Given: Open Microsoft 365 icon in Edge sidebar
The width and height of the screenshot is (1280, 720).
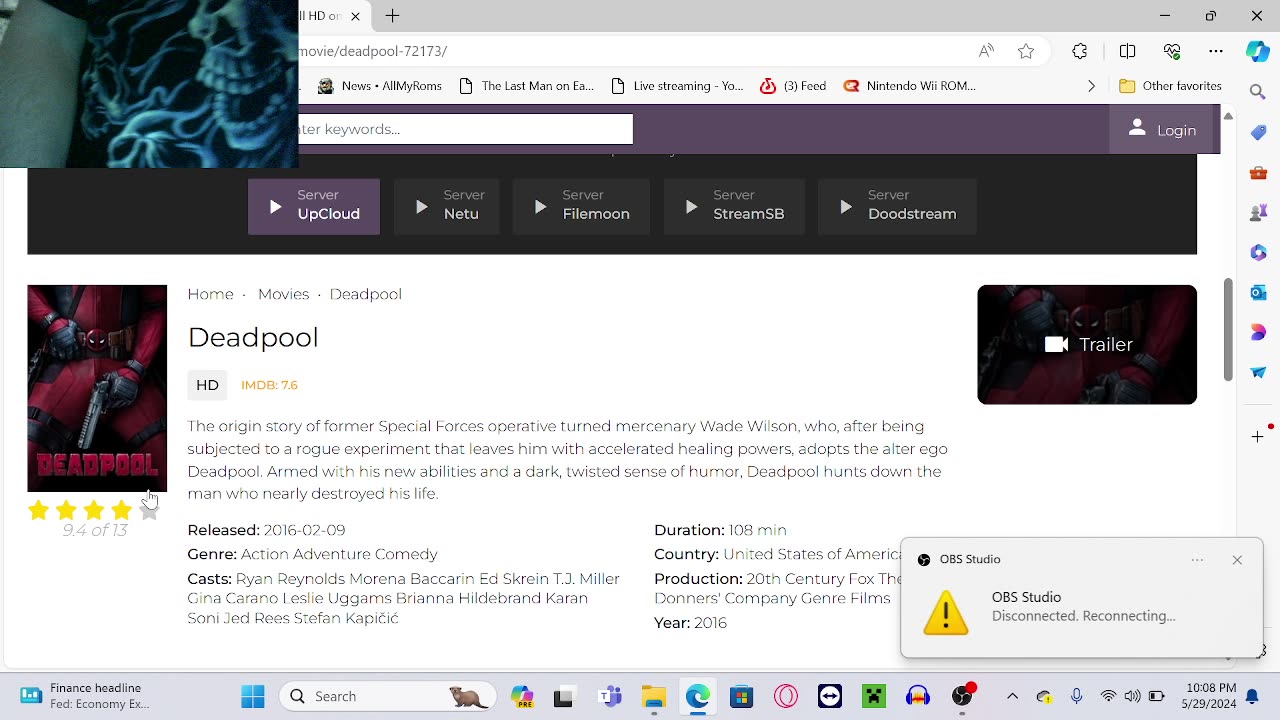Looking at the screenshot, I should pos(1258,252).
